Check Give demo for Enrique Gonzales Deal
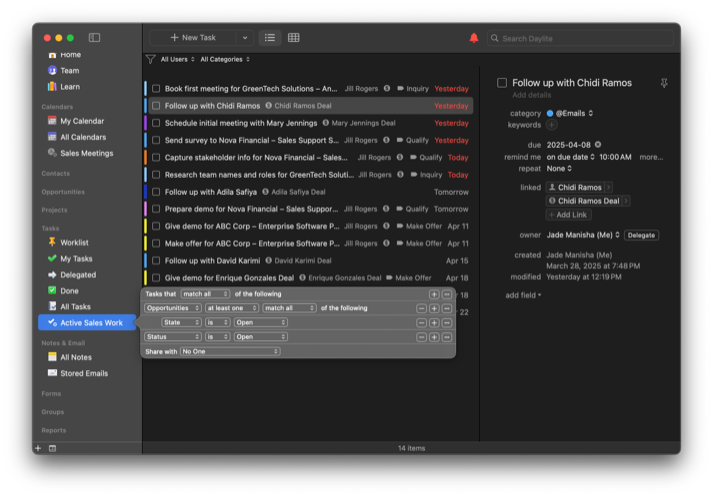The width and height of the screenshot is (713, 498). (156, 278)
